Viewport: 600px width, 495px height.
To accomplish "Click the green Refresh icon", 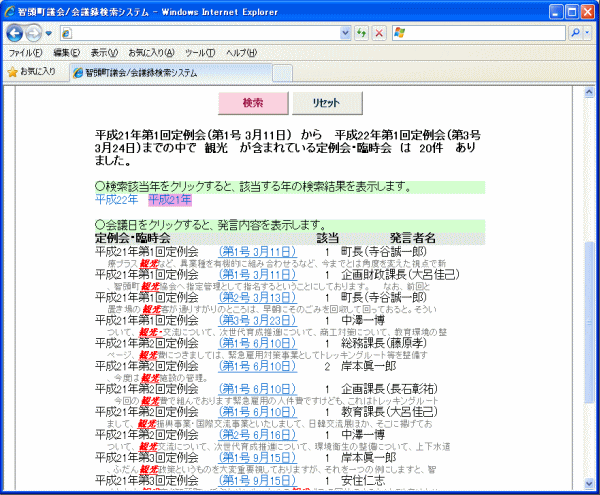I will click(x=362, y=33).
